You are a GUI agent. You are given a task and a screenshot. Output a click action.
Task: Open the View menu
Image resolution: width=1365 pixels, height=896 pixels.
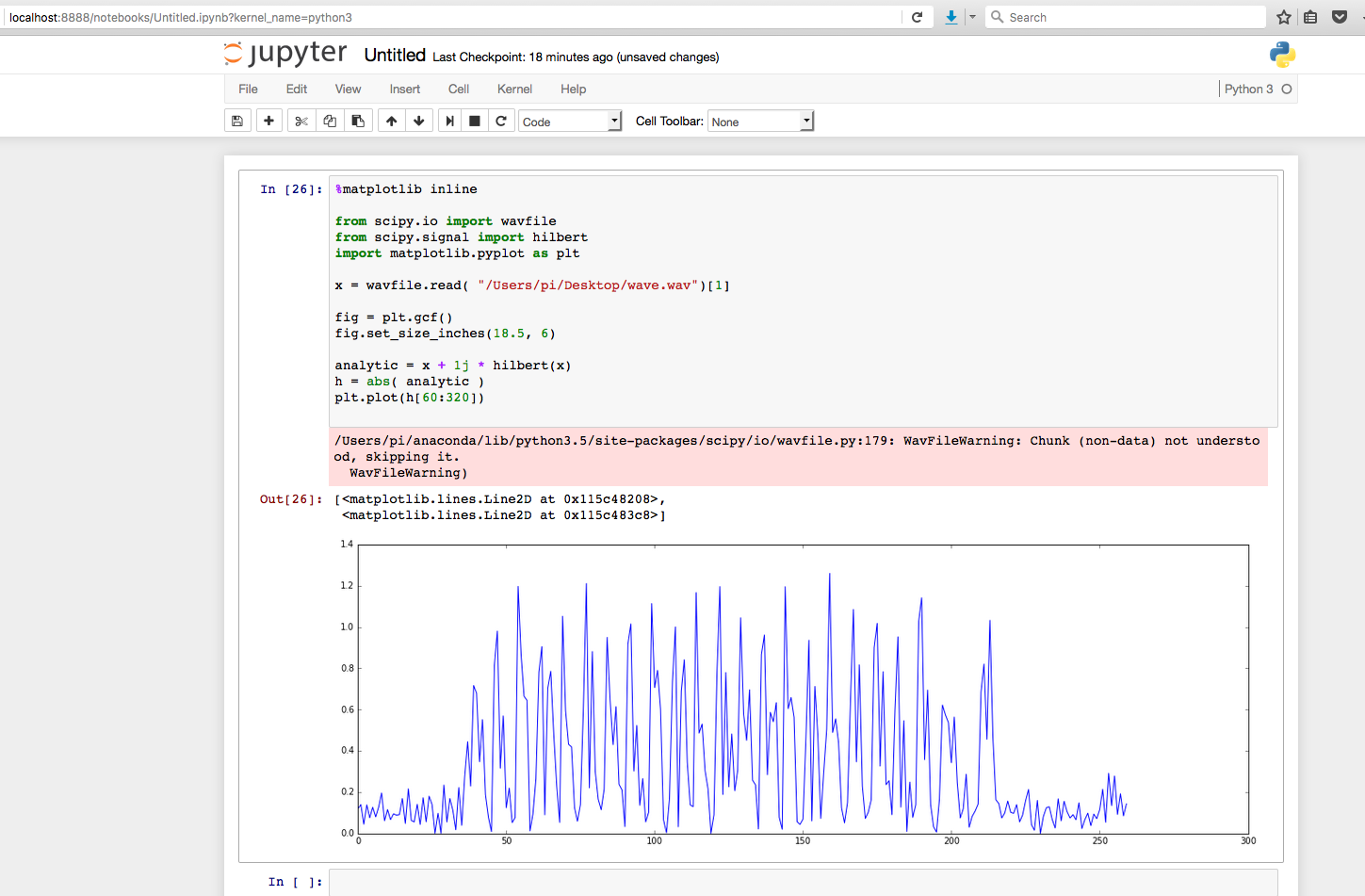[x=348, y=89]
